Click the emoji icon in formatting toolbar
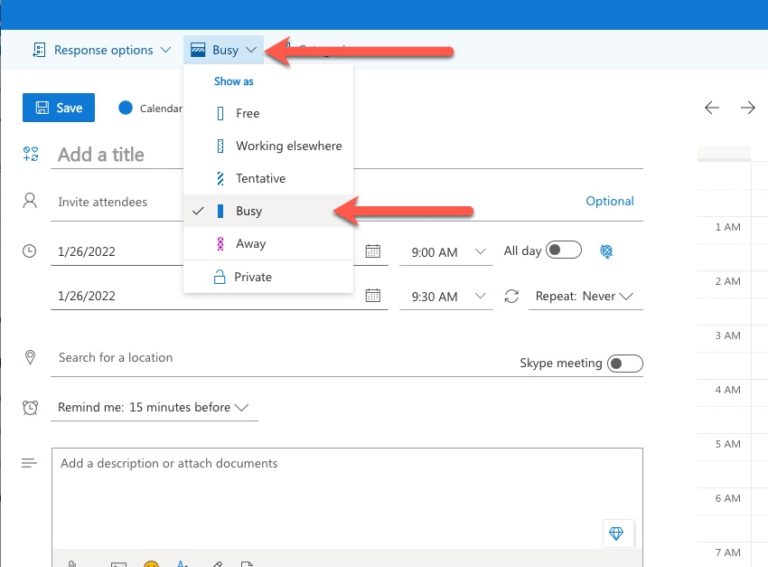Screen dimensions: 768x567 point(151,563)
